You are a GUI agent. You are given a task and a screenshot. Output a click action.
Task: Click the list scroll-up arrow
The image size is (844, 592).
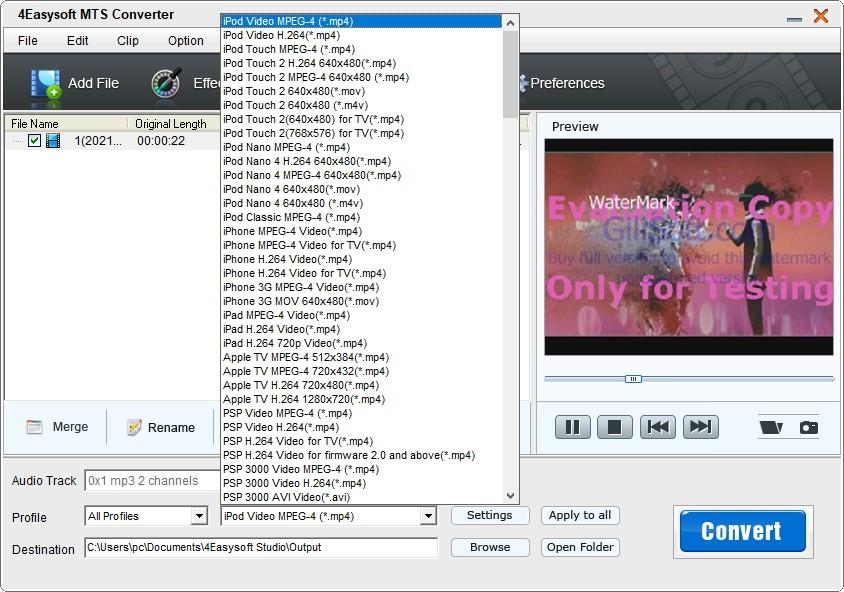click(x=510, y=23)
